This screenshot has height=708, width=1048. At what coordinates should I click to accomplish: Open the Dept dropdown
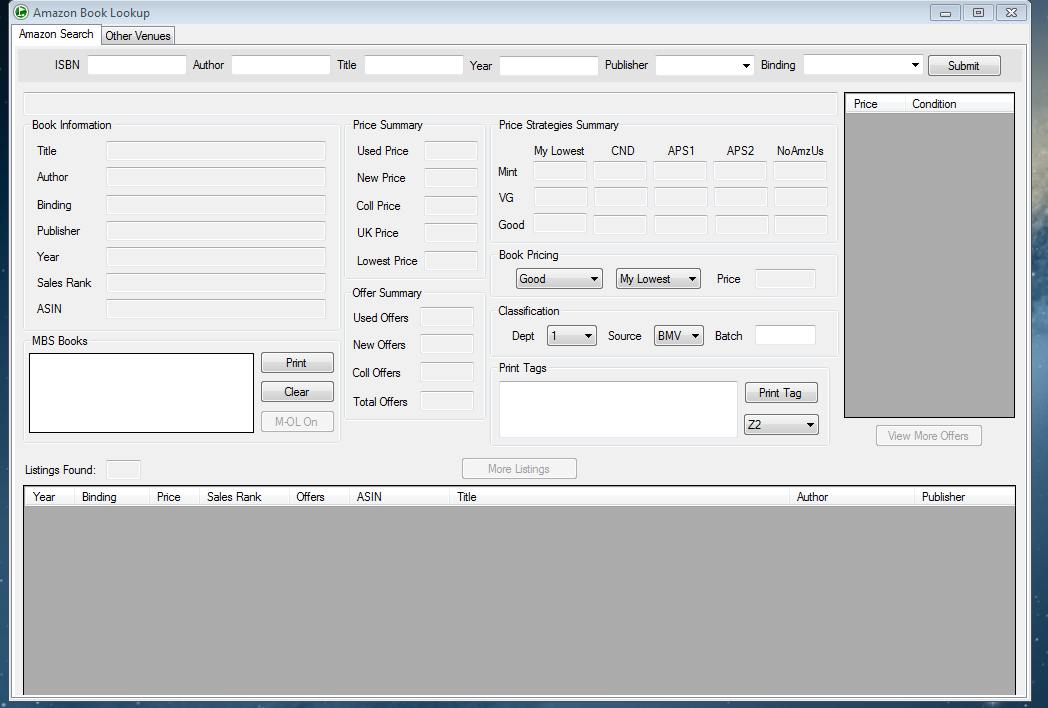[x=572, y=336]
